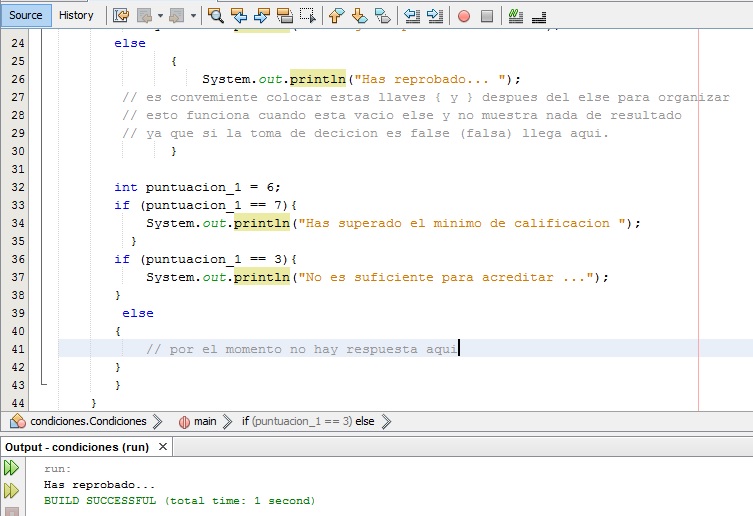Shift line right using toolbar icon

point(435,15)
